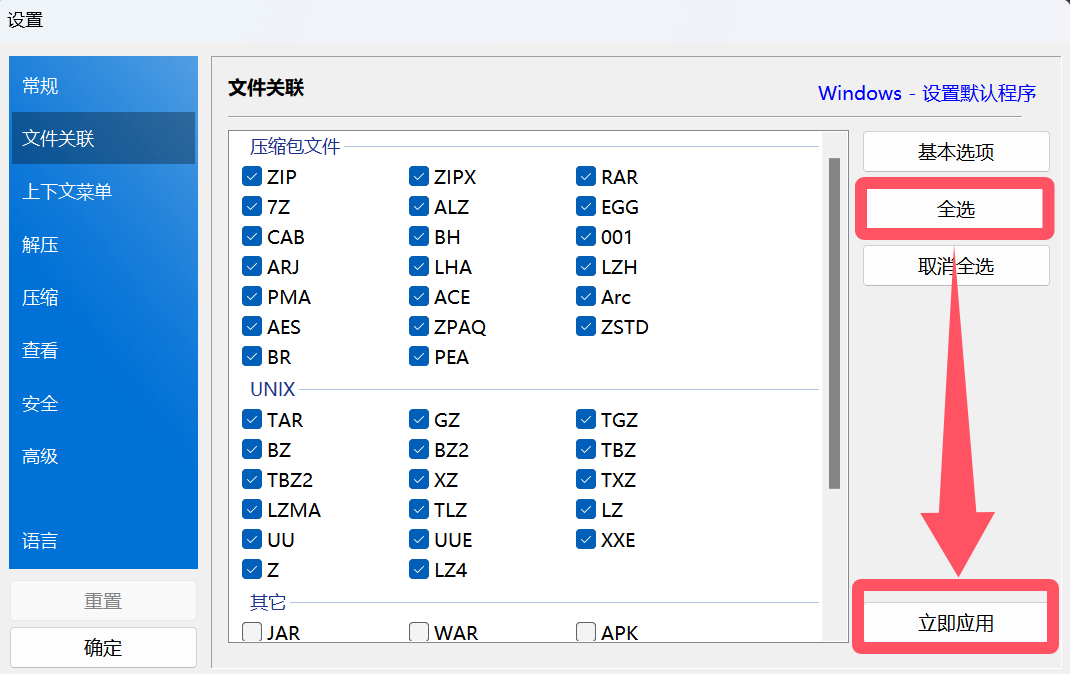Click the 全选 button
1070x674 pixels.
955,209
